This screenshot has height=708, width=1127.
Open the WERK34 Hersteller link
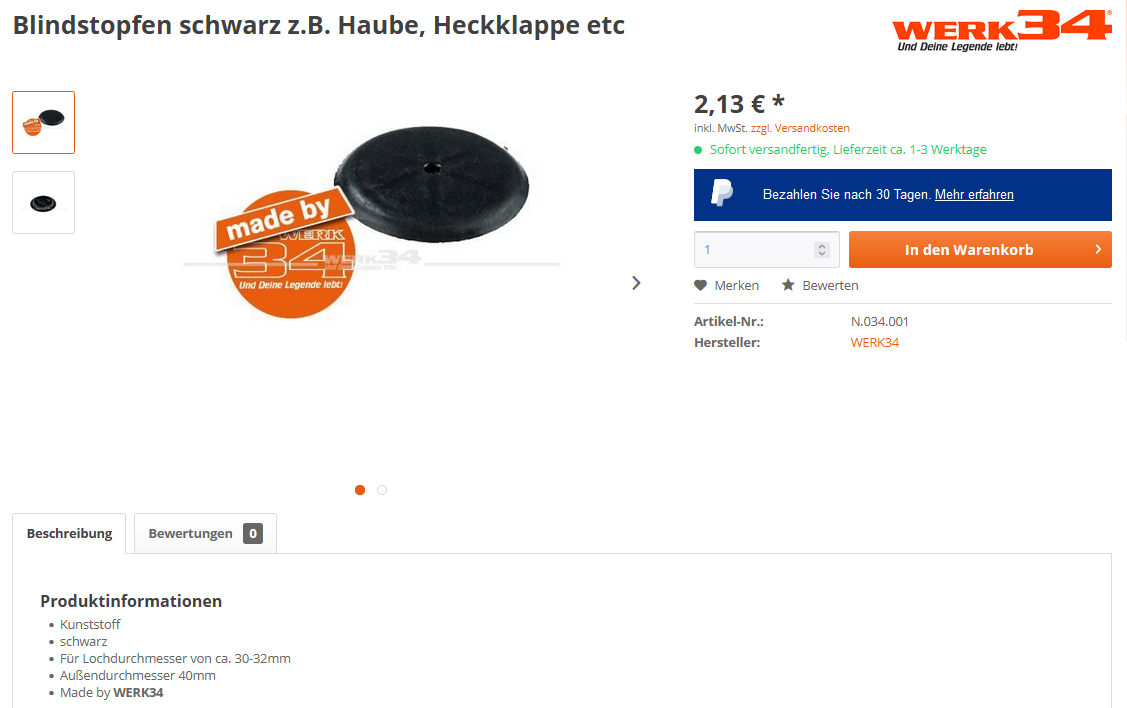click(x=875, y=343)
